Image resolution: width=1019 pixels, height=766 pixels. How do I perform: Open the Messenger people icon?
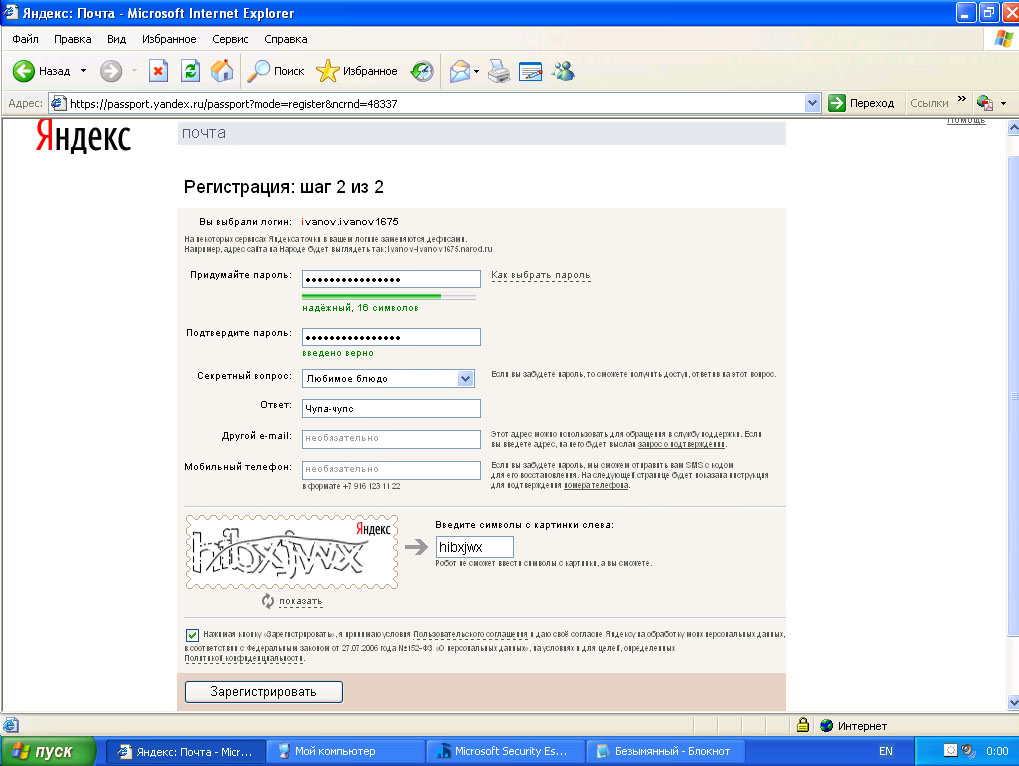point(563,71)
